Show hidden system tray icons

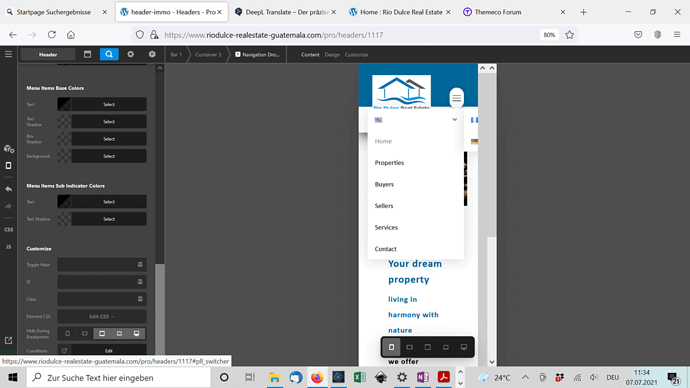click(525, 377)
